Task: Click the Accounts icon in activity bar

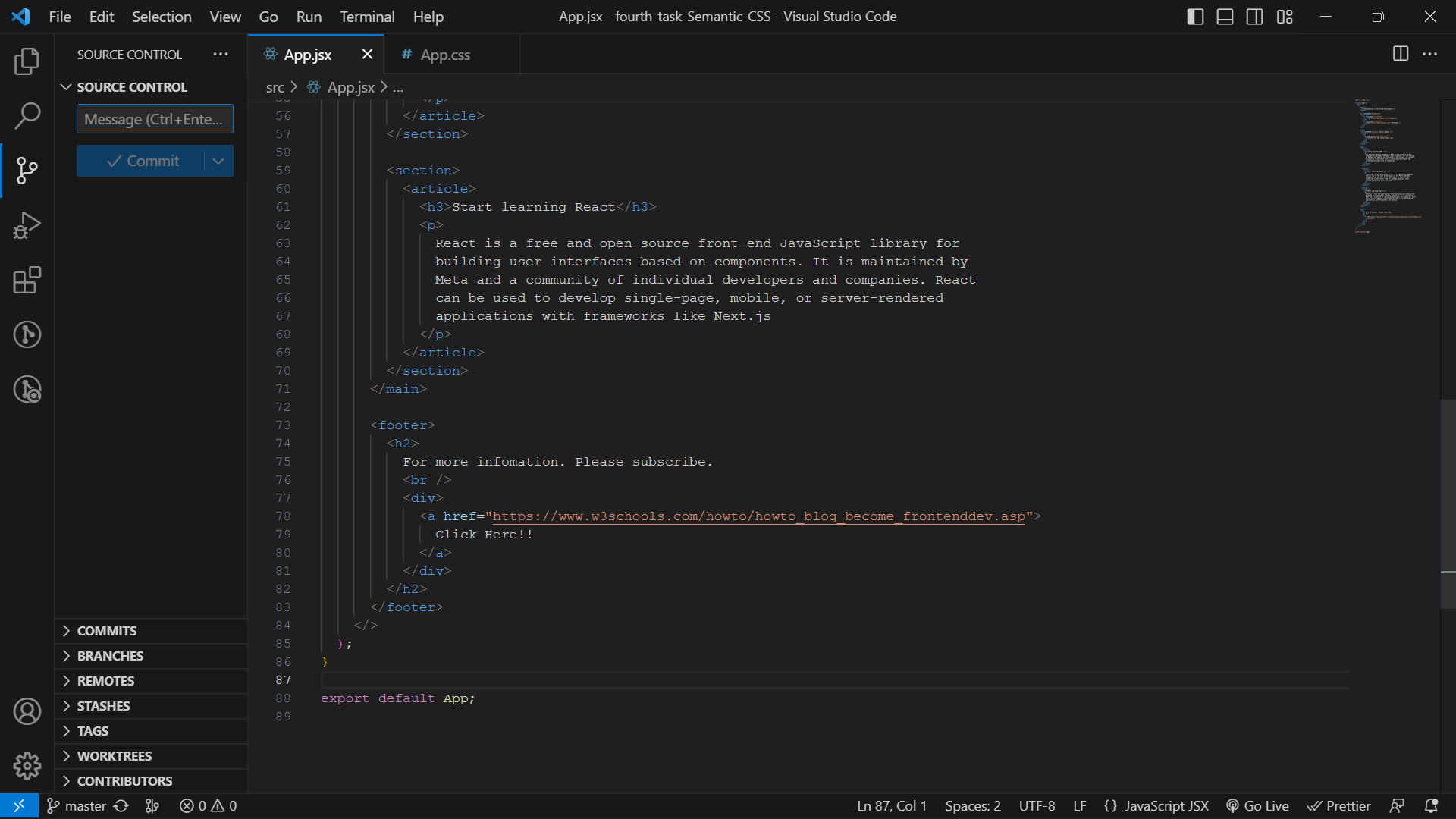Action: (27, 711)
